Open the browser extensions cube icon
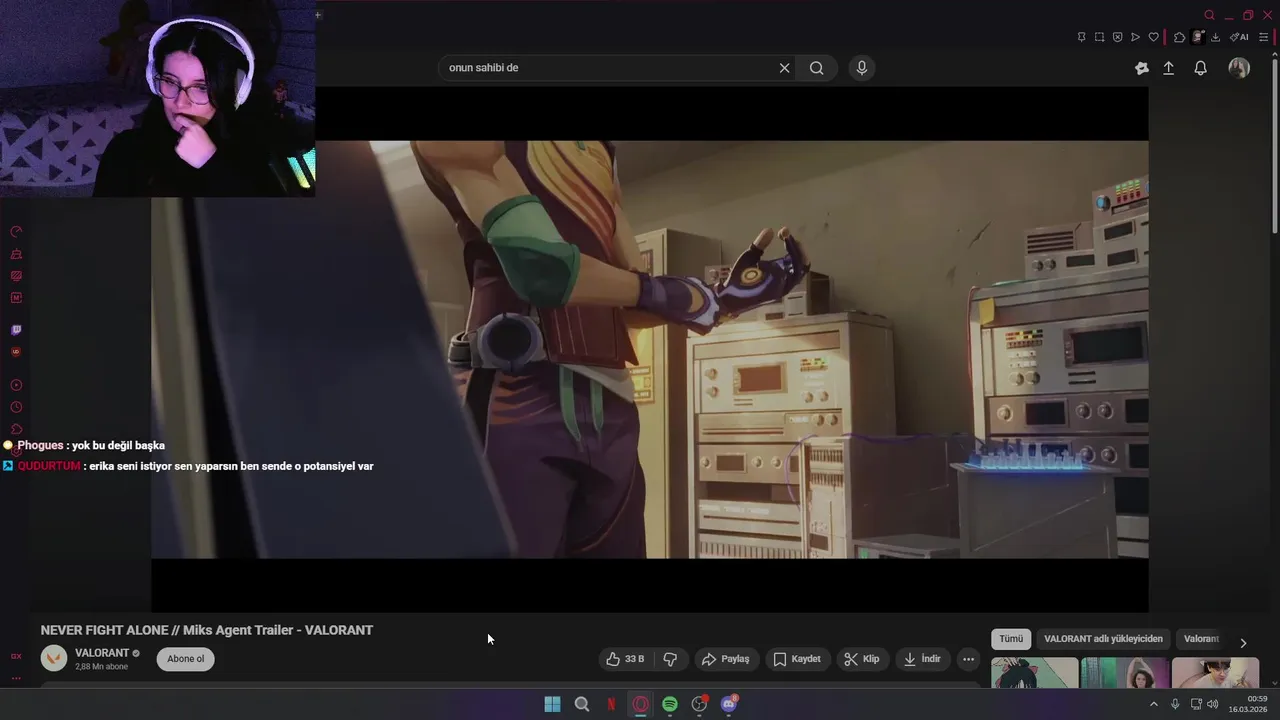This screenshot has width=1280, height=720. [x=1180, y=37]
